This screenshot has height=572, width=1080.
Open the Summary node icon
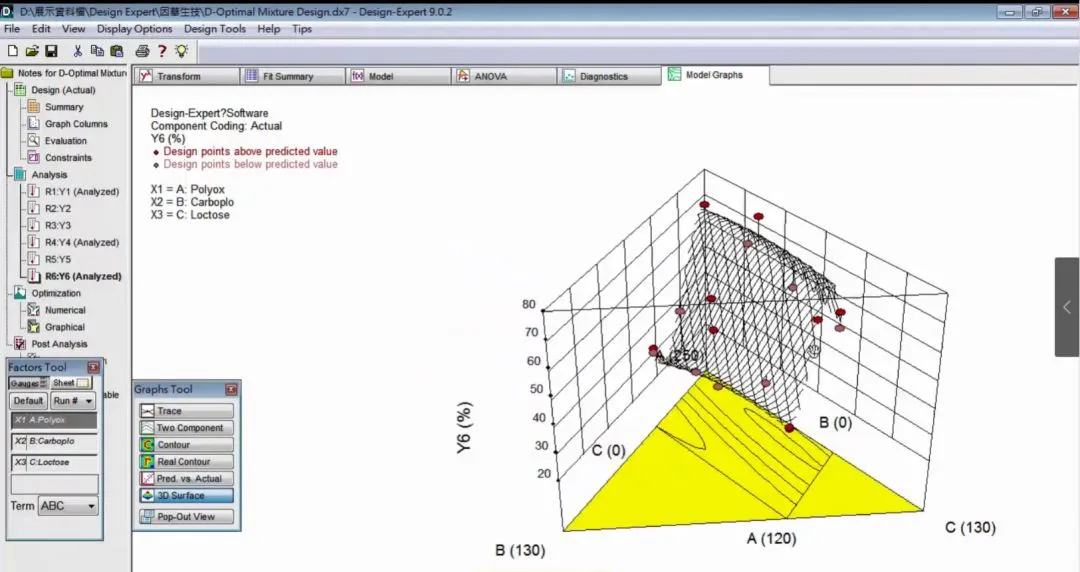(33, 107)
